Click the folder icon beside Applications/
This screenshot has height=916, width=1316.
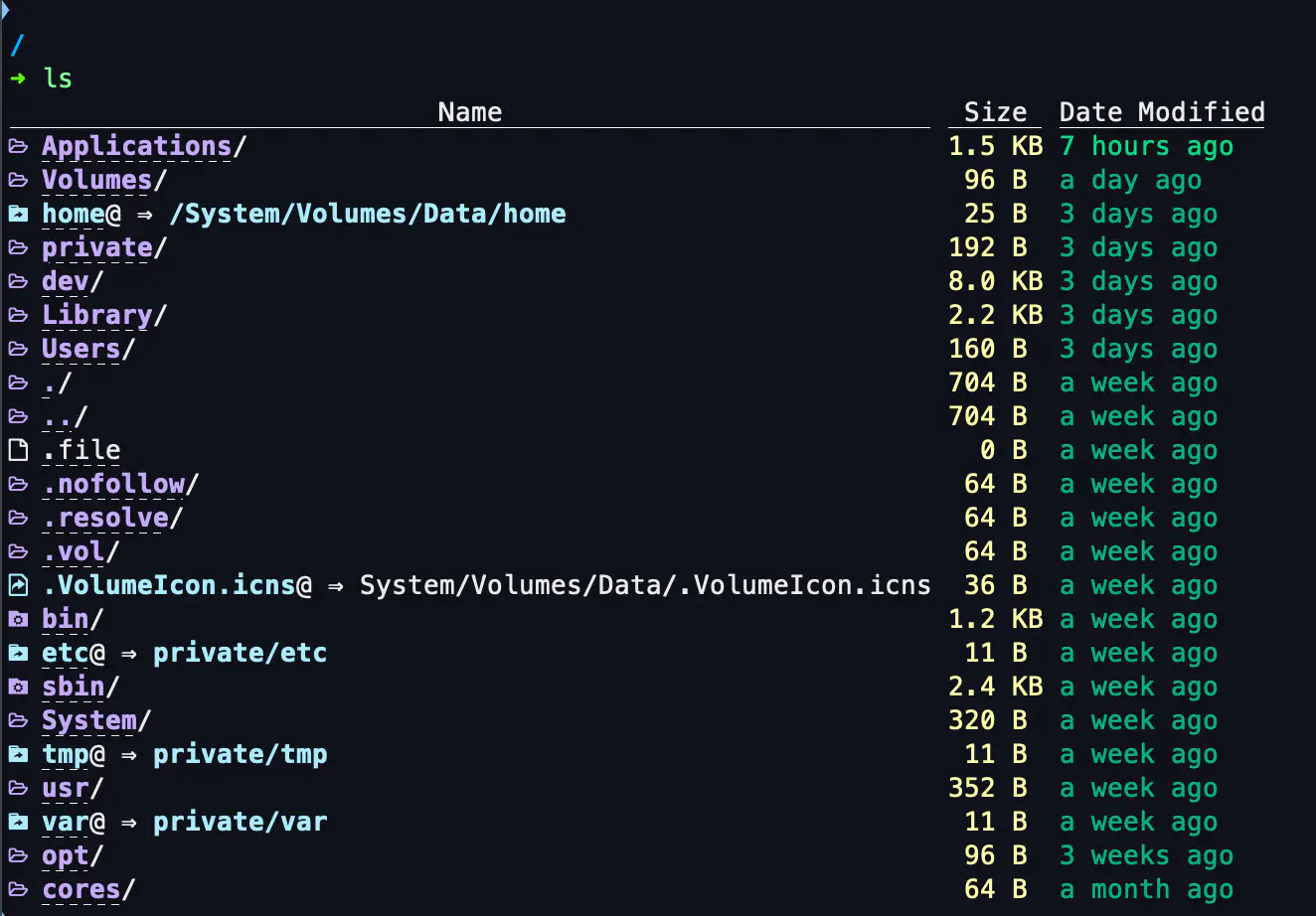pos(18,147)
